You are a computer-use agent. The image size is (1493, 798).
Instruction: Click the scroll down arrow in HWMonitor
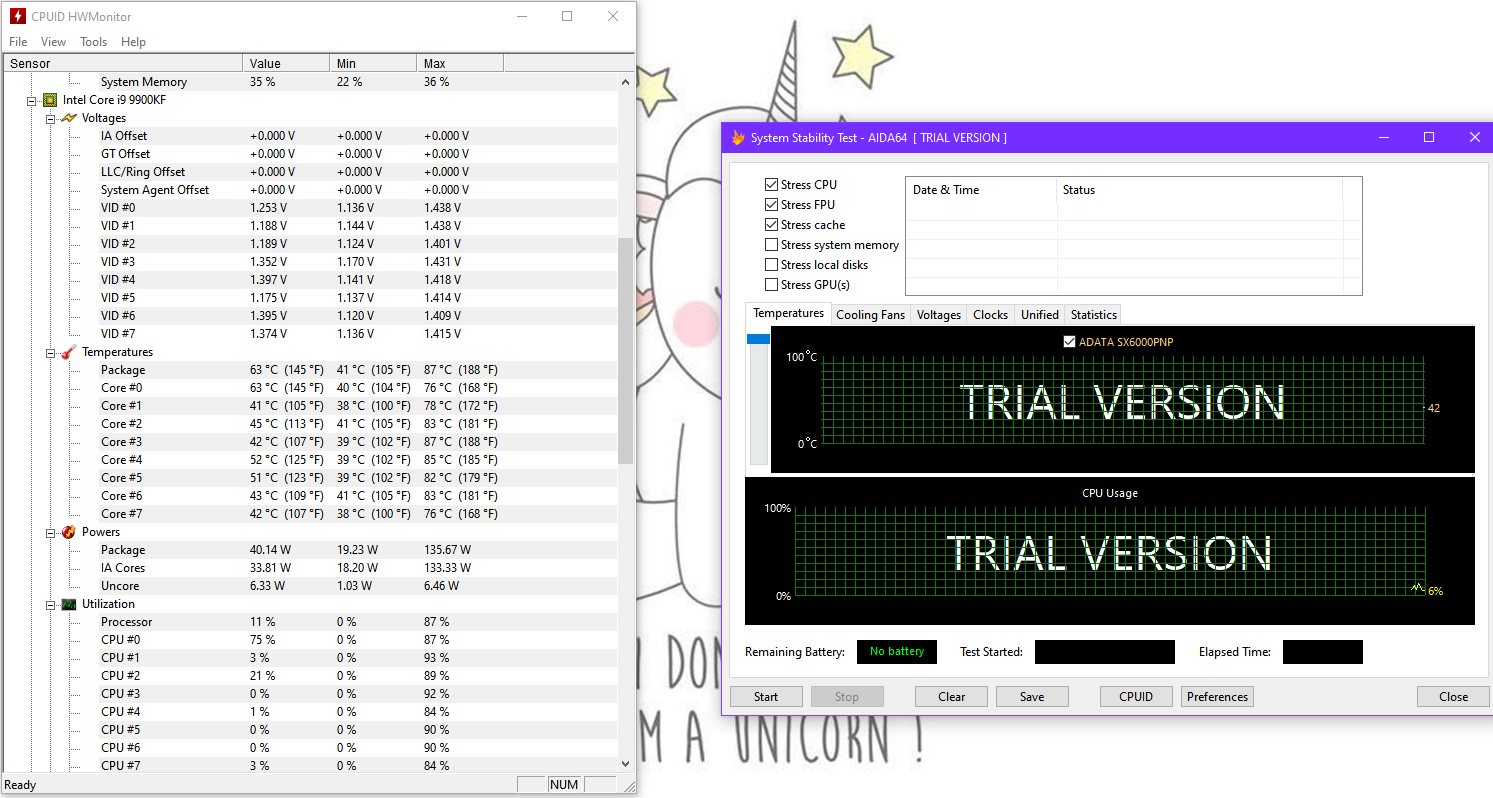pos(626,764)
